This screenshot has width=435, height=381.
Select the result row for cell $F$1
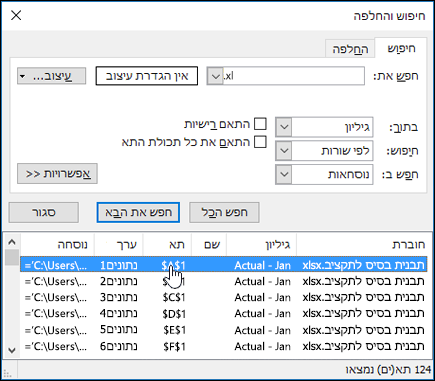pyautogui.click(x=224, y=346)
